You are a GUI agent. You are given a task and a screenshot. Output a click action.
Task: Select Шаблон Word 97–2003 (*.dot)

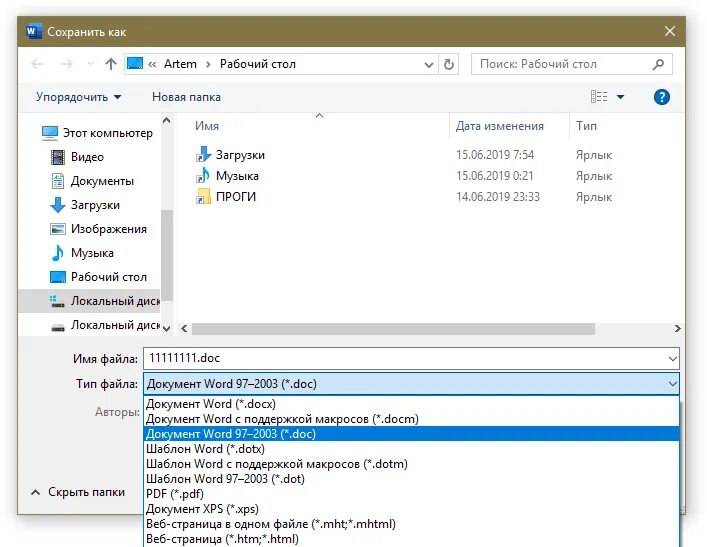[x=411, y=478]
